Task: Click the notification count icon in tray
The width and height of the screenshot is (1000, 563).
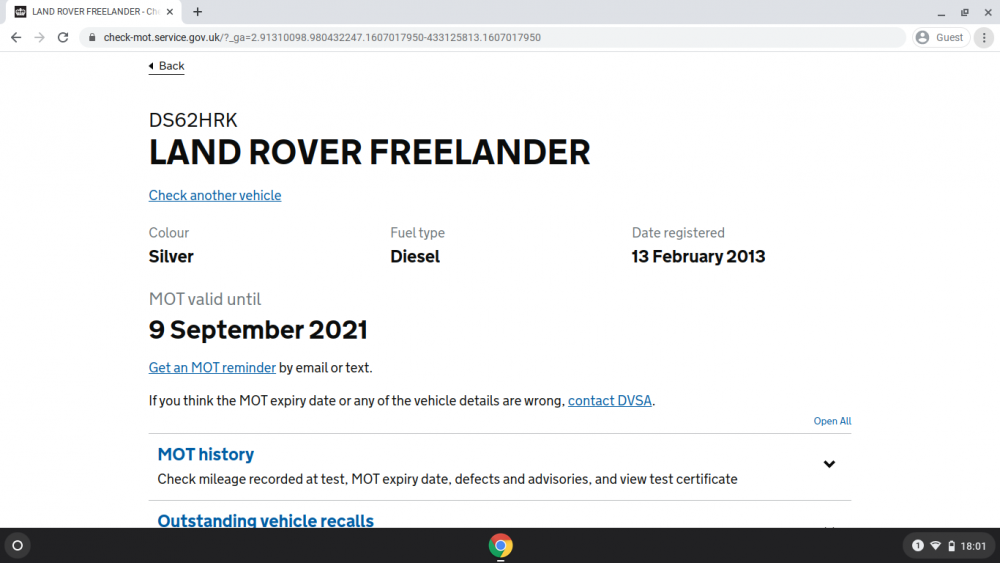Action: click(x=918, y=546)
